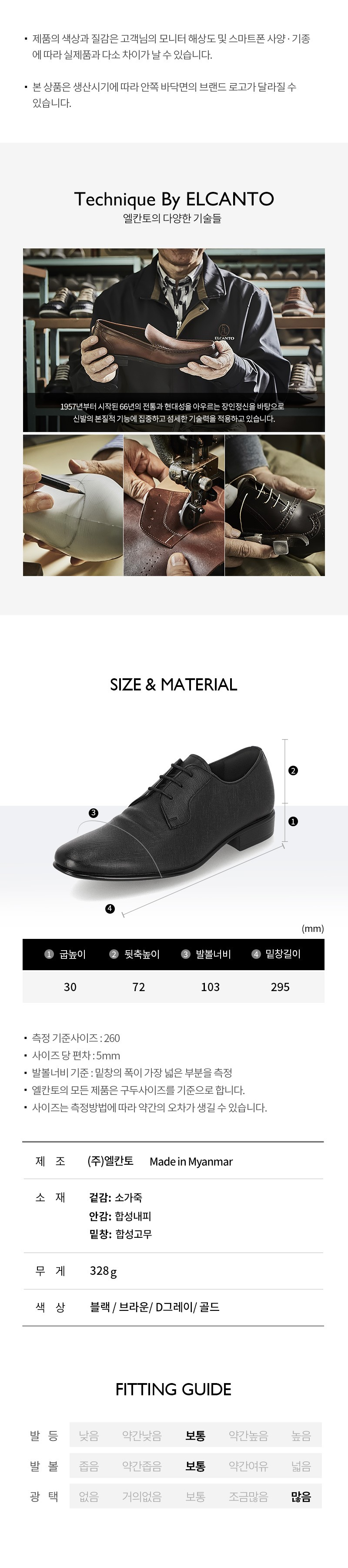
Task: Open the wingtip brogue shoe photo
Action: 275,505
